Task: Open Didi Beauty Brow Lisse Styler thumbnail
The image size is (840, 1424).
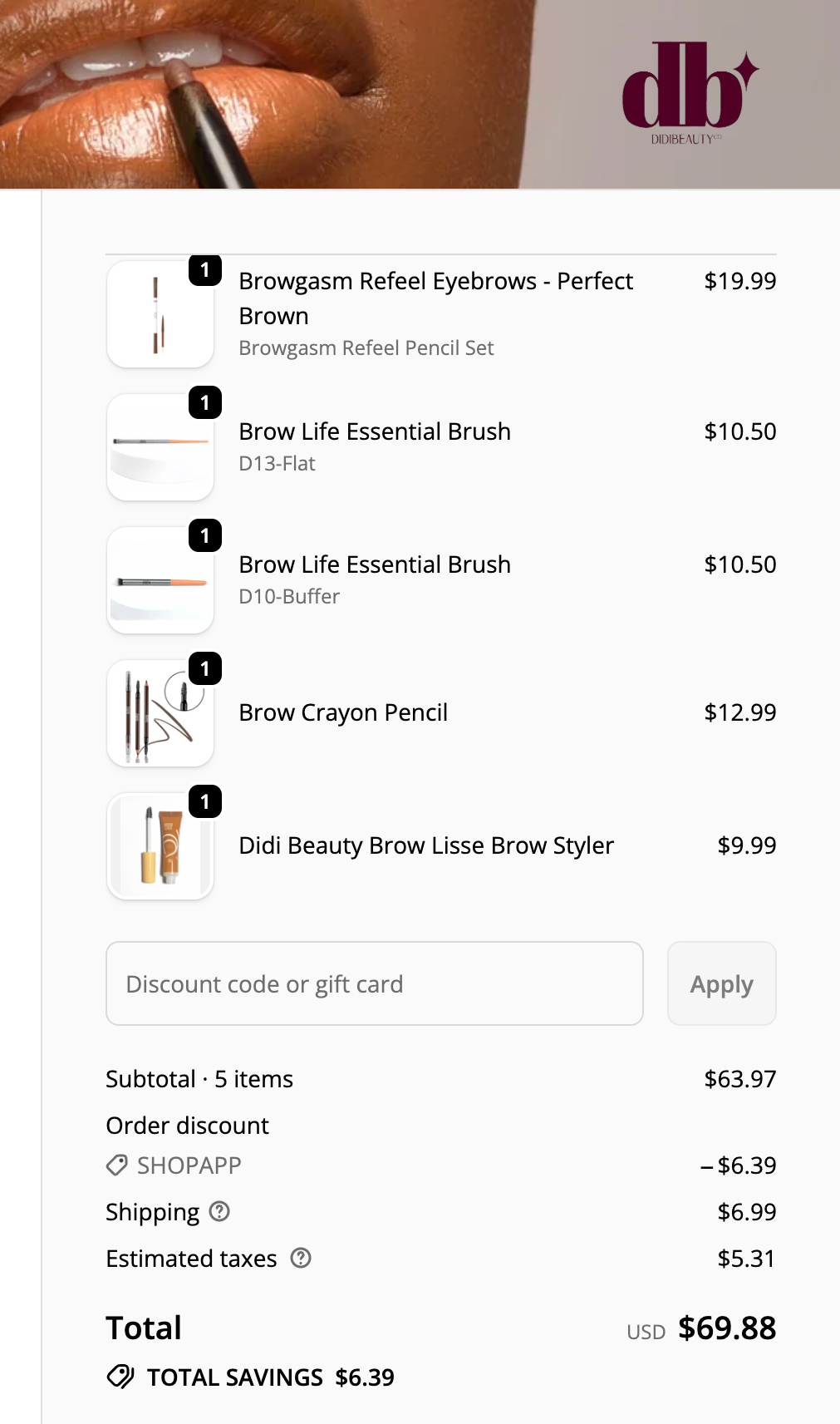Action: (x=160, y=847)
